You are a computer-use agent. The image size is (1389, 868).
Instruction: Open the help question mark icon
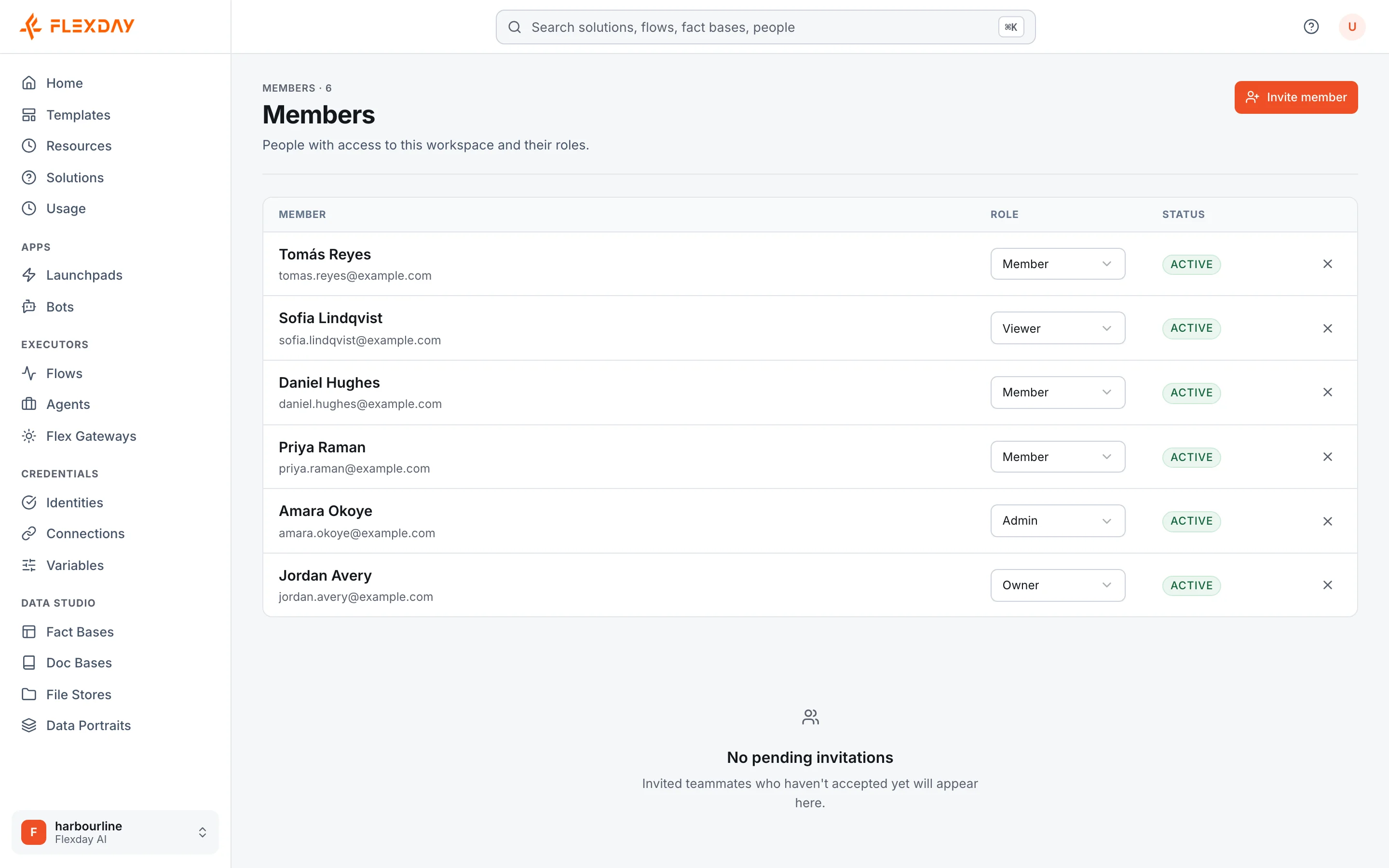coord(1311,27)
